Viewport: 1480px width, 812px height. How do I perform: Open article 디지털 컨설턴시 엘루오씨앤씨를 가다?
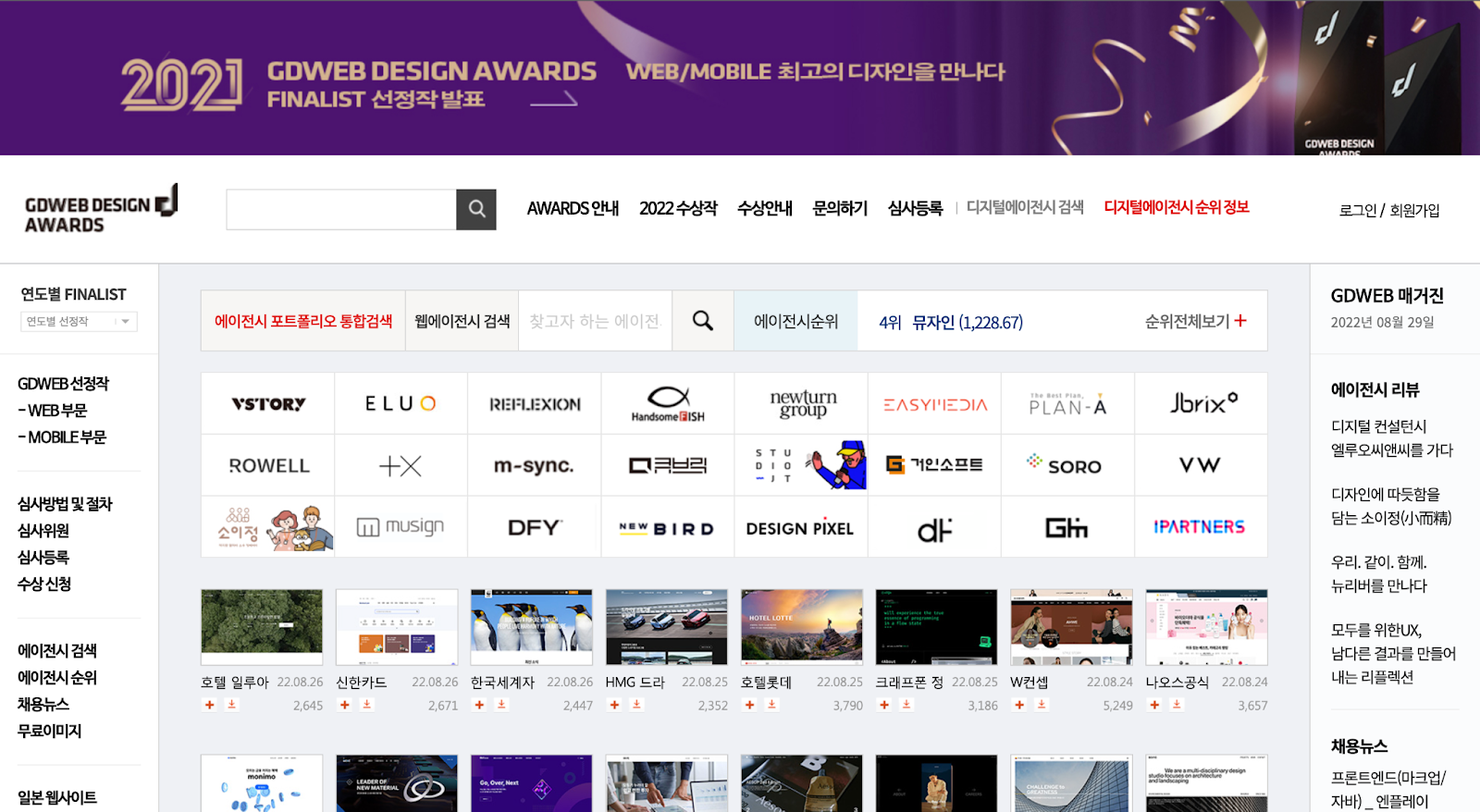click(1392, 438)
